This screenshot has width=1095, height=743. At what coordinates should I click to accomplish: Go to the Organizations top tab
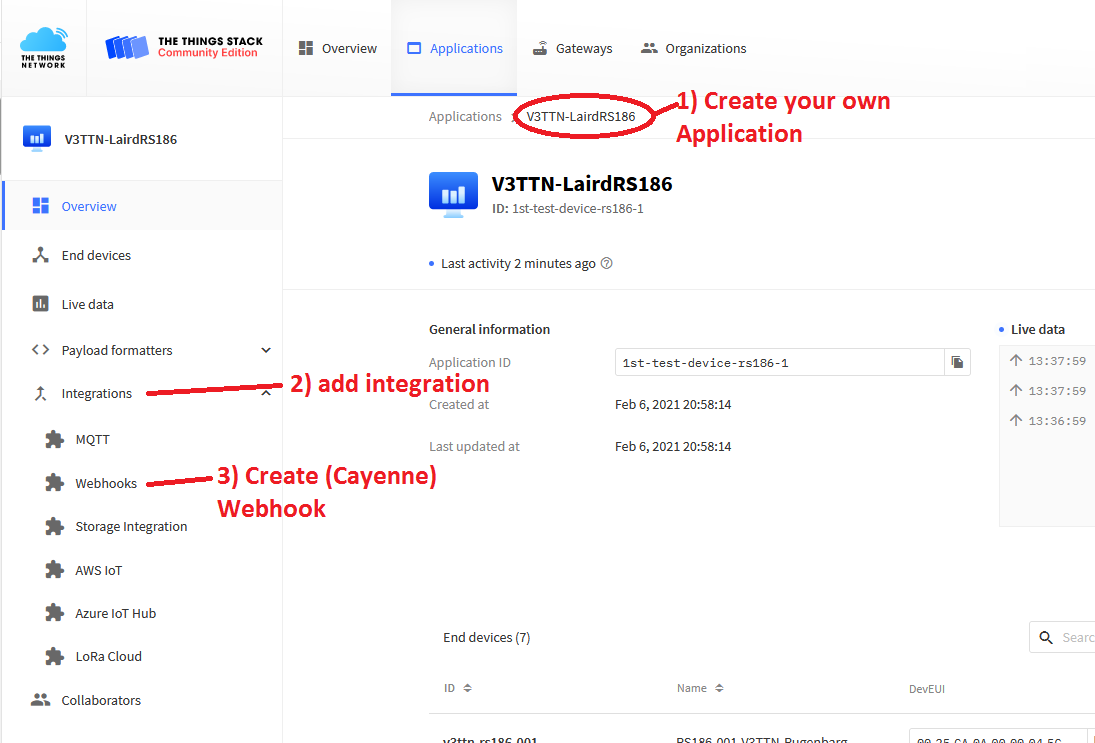693,48
